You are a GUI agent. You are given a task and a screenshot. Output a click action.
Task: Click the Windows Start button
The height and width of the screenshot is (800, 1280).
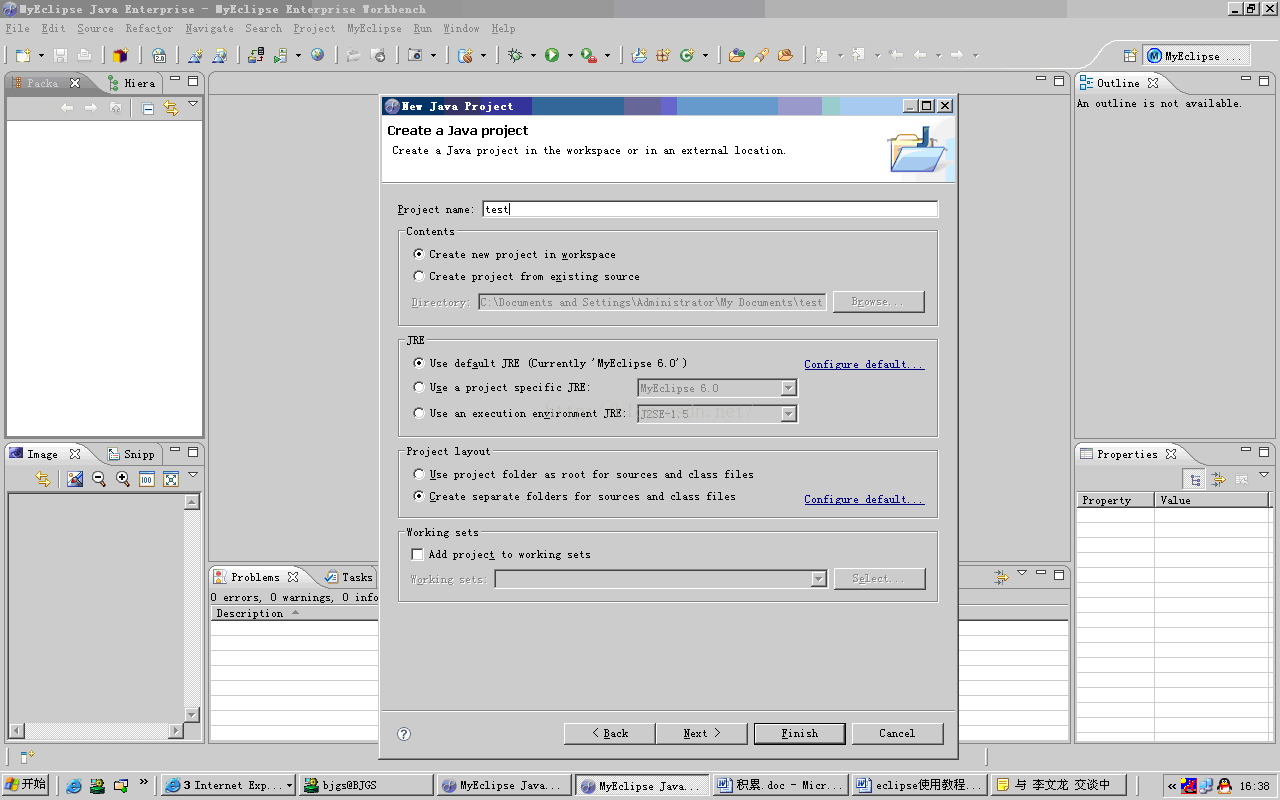click(x=25, y=785)
